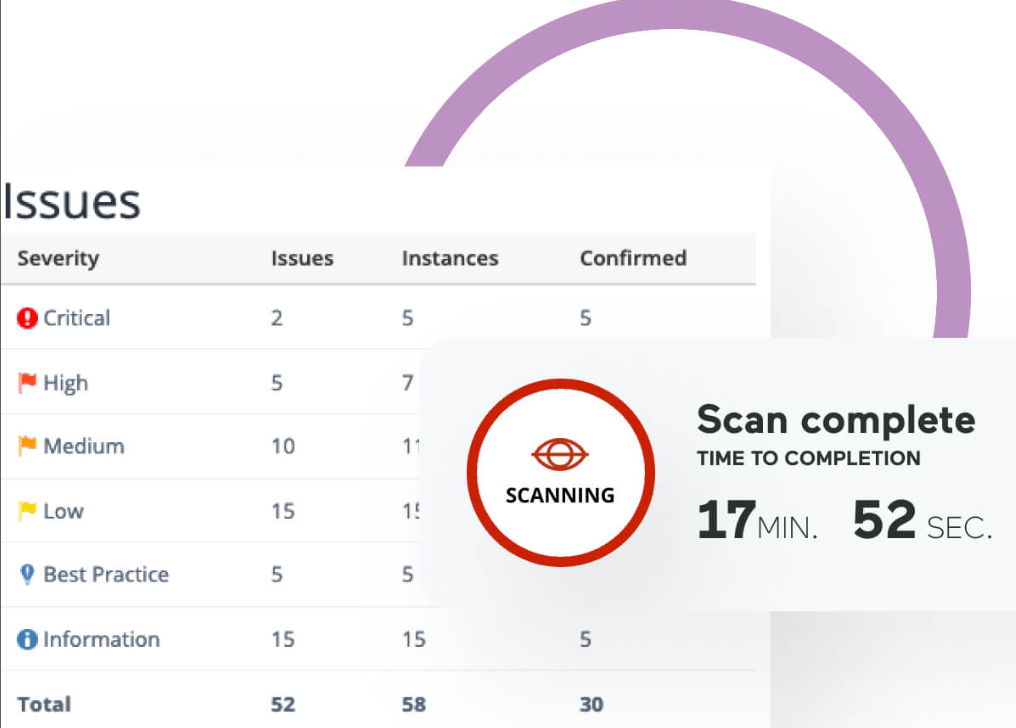Open the Low severity link
This screenshot has height=728, width=1016.
point(64,511)
